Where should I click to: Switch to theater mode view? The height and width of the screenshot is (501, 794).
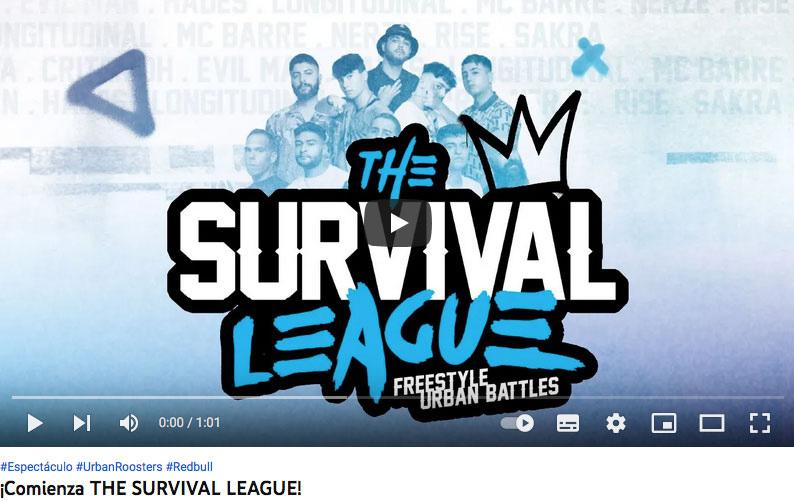click(x=711, y=423)
